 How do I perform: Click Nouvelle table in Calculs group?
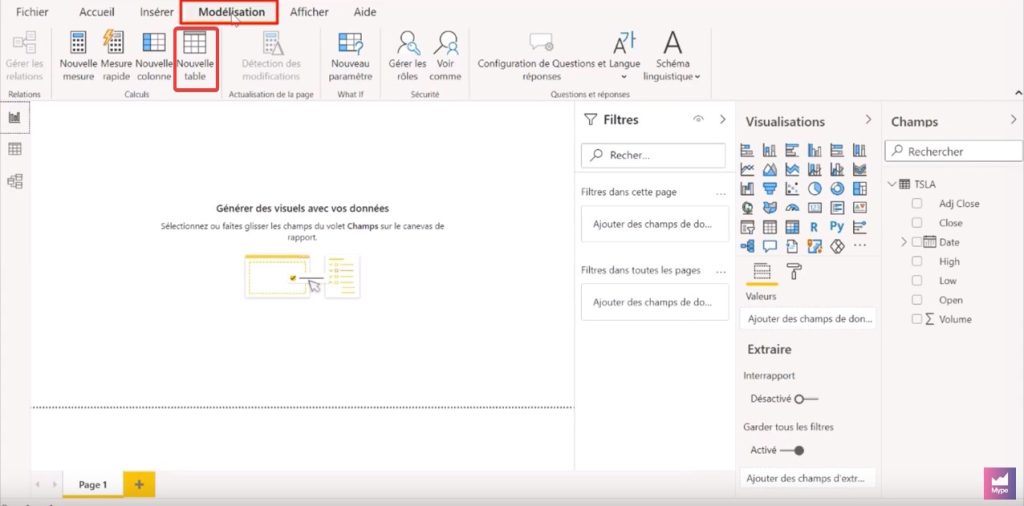point(195,56)
